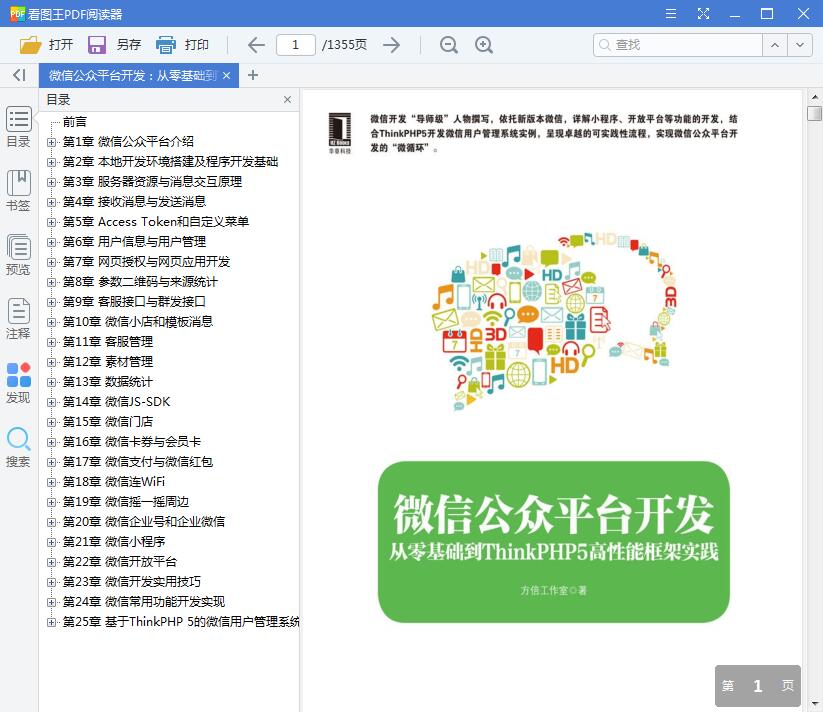Jump to 第20章 微信企业号和企业微信
Viewport: 823px width, 712px height.
[x=144, y=522]
